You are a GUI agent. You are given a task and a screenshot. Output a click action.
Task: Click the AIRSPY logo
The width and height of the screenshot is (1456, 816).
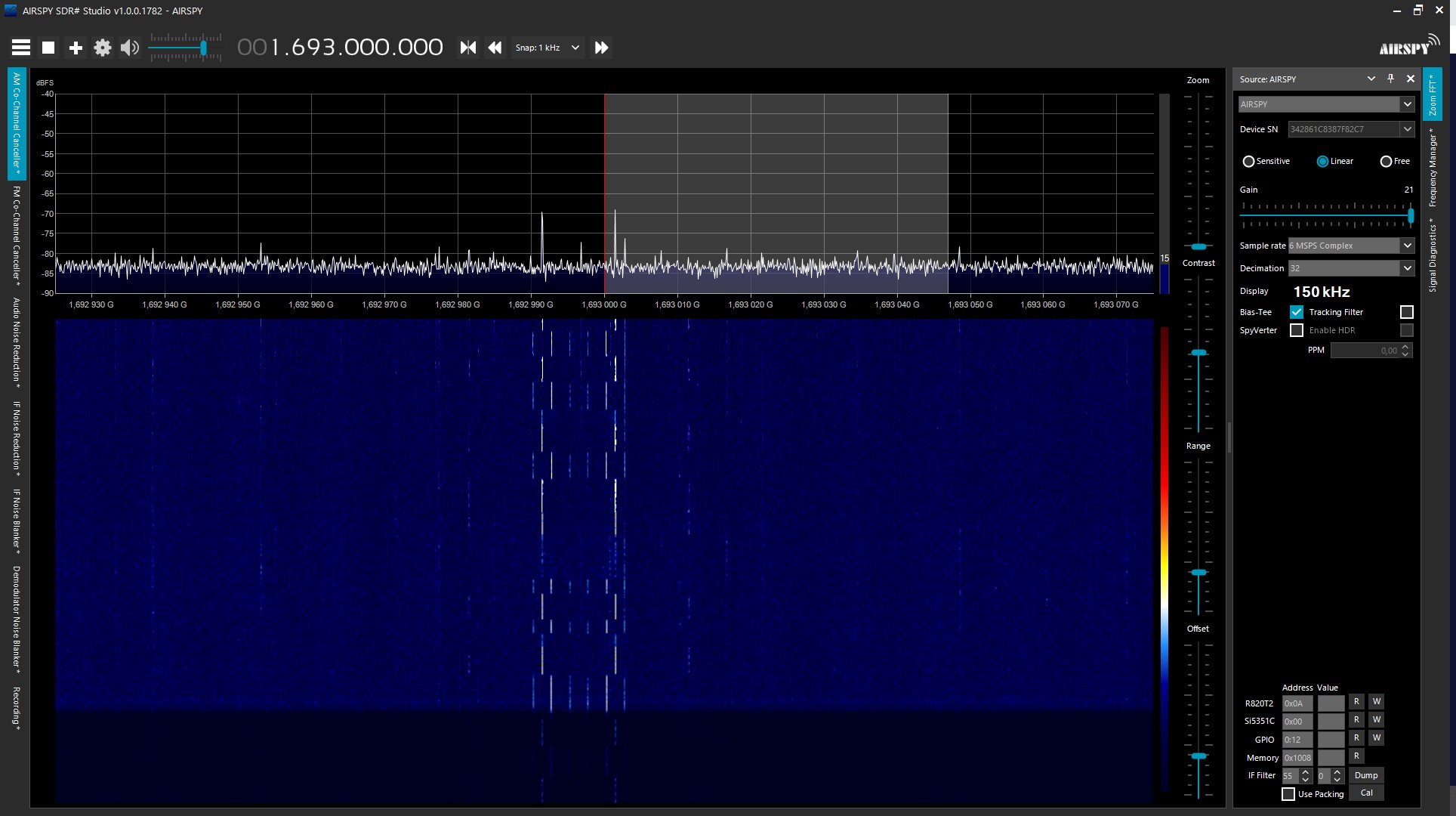coord(1409,45)
